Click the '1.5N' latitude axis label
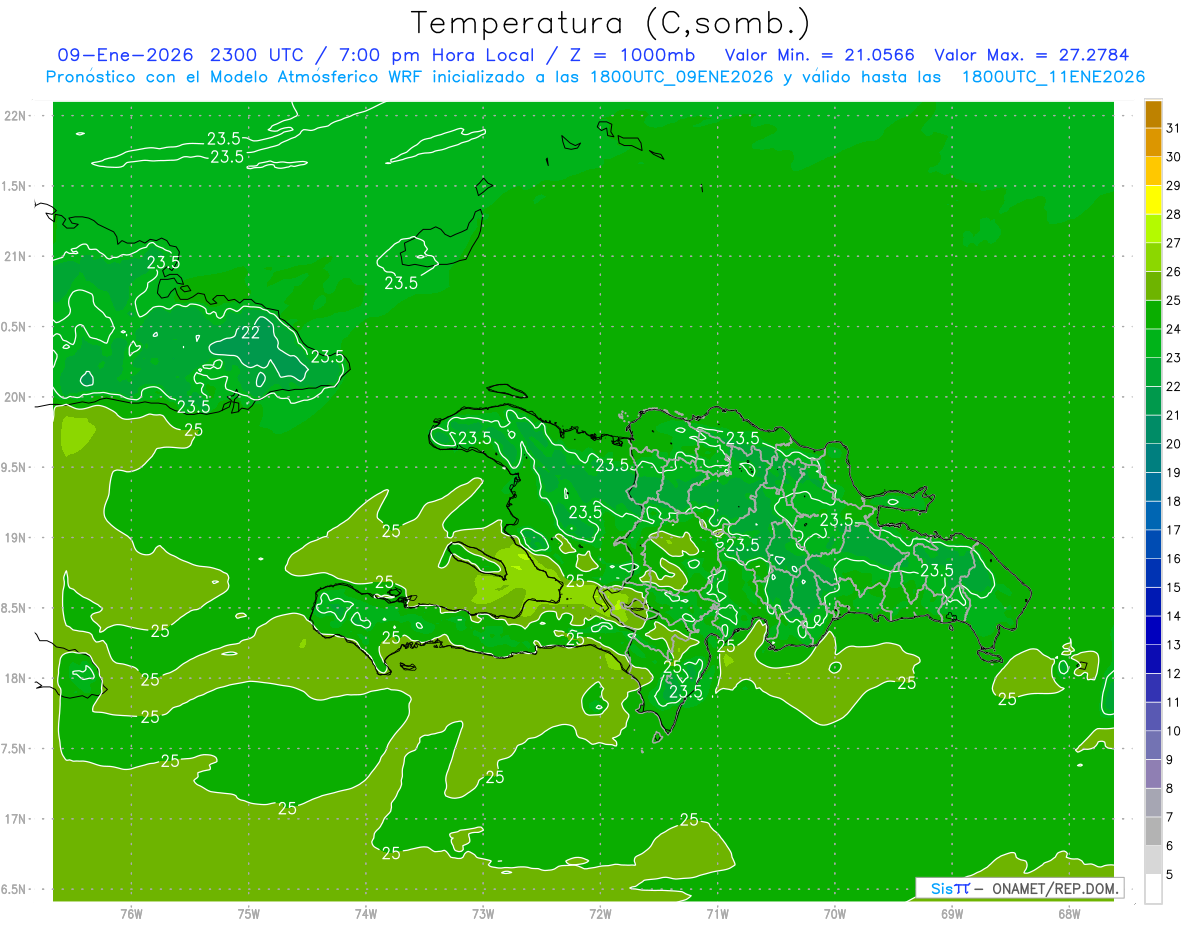The width and height of the screenshot is (1200, 927). [15, 186]
